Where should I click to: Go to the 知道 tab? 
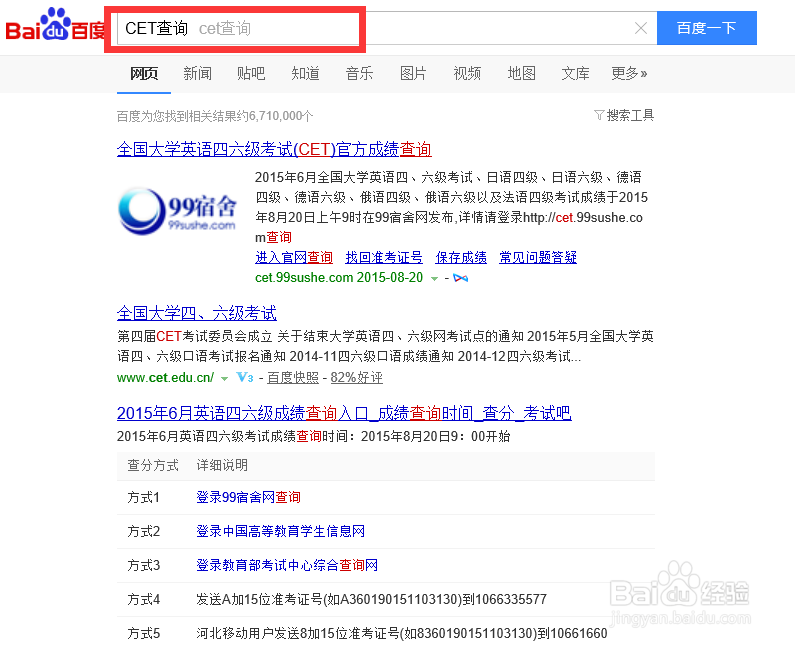(x=305, y=74)
